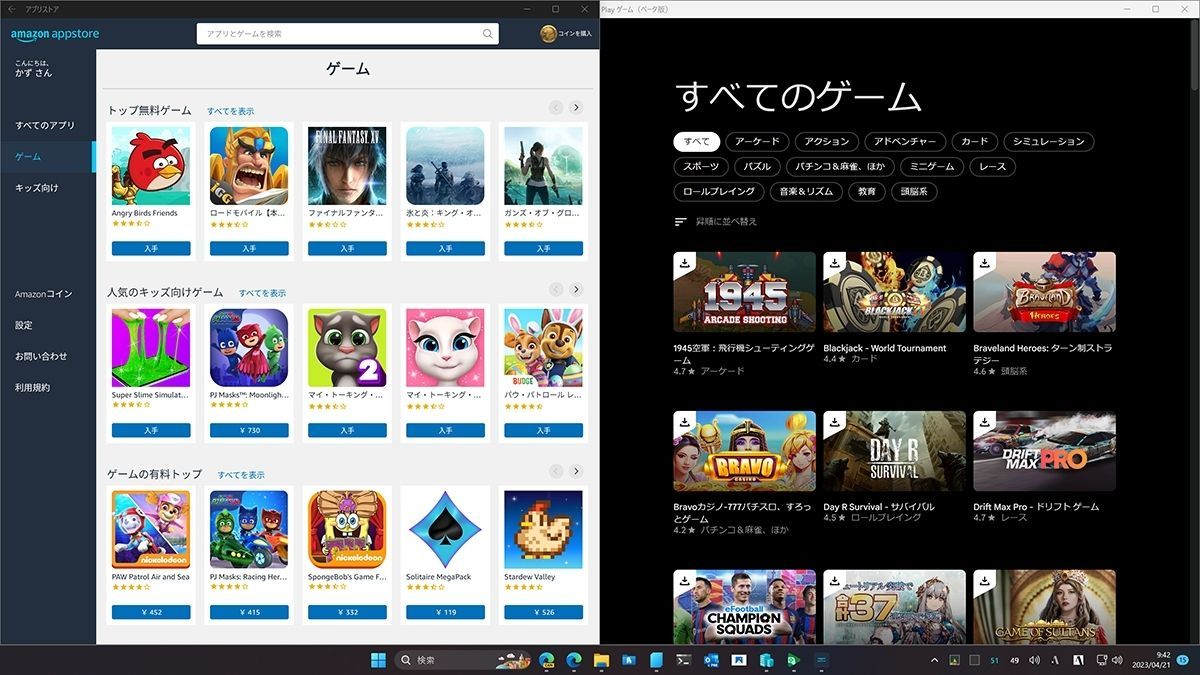Click the sort order icon in Play Games
Image resolution: width=1200 pixels, height=675 pixels.
click(x=681, y=221)
